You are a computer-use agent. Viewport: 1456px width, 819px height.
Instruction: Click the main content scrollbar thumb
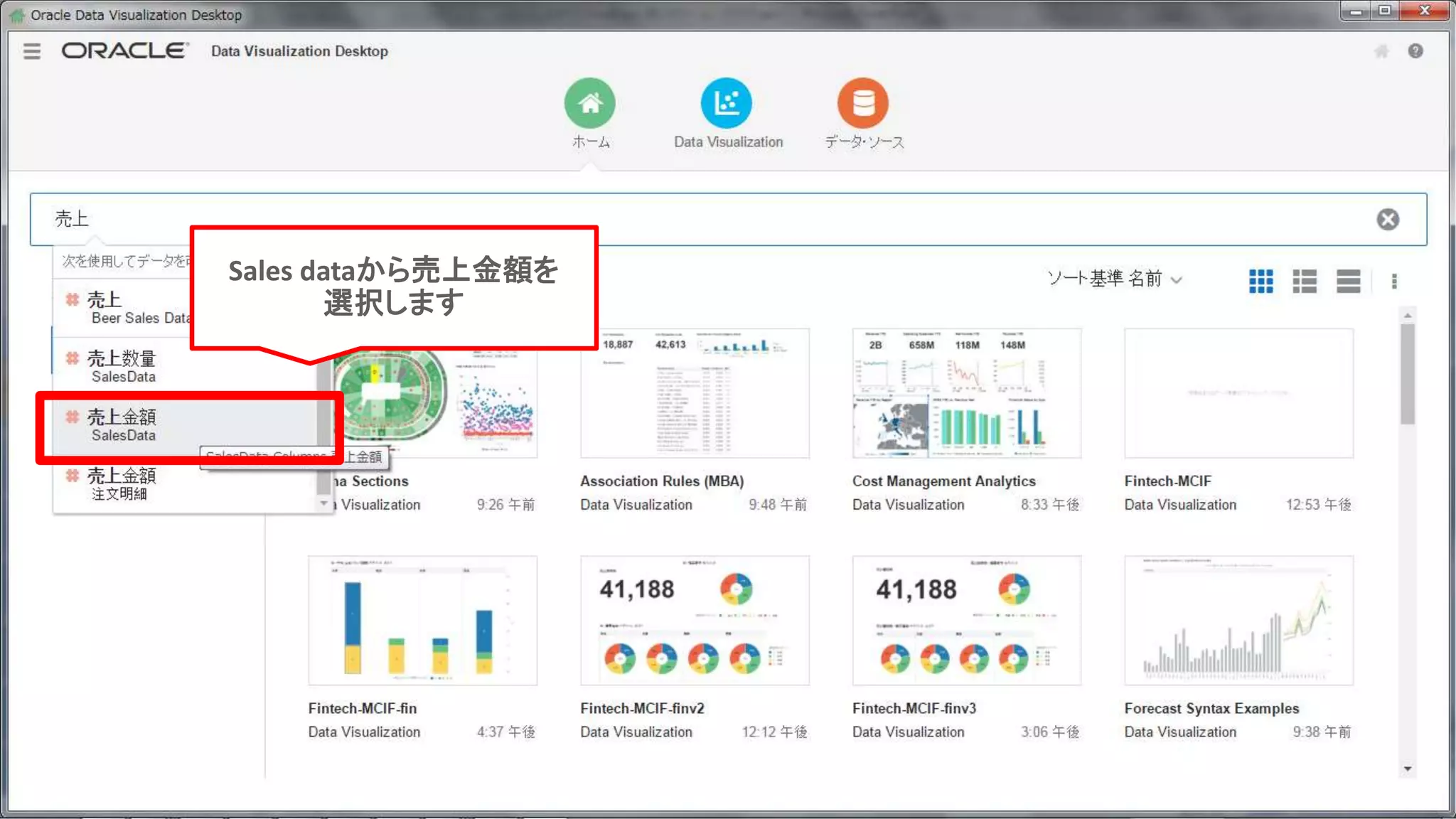(1408, 374)
